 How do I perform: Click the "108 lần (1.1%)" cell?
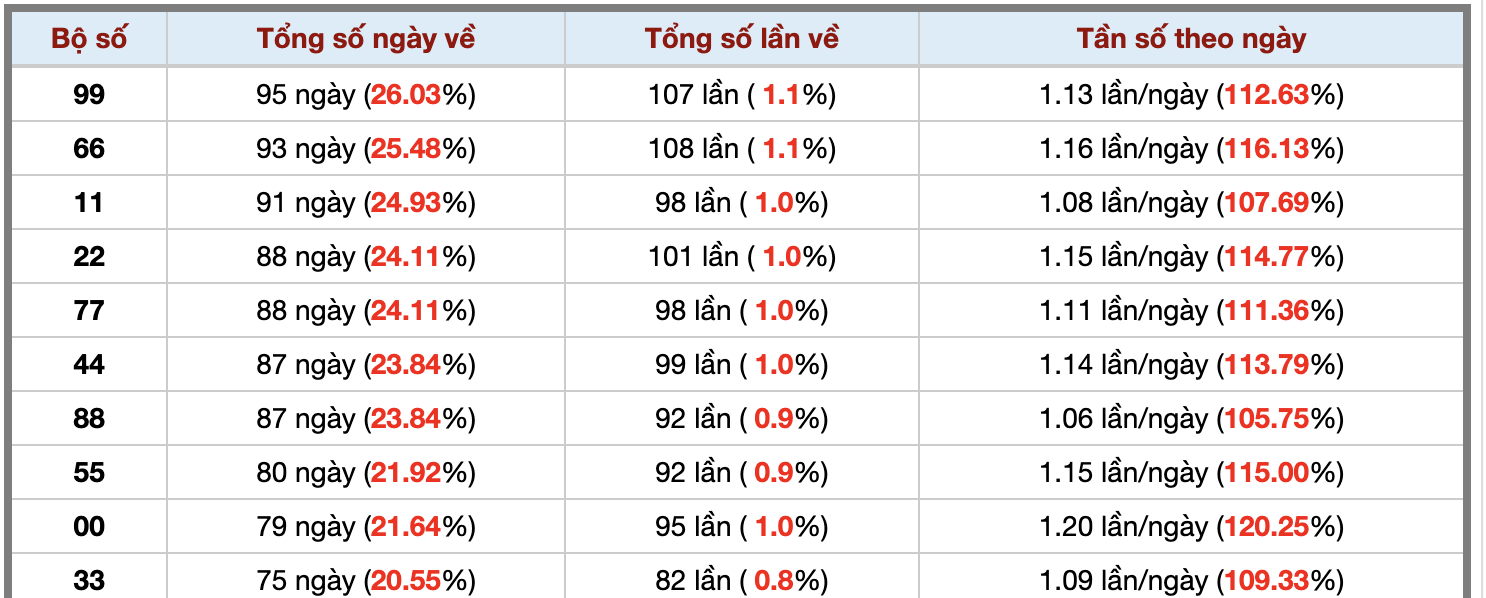pyautogui.click(x=741, y=149)
